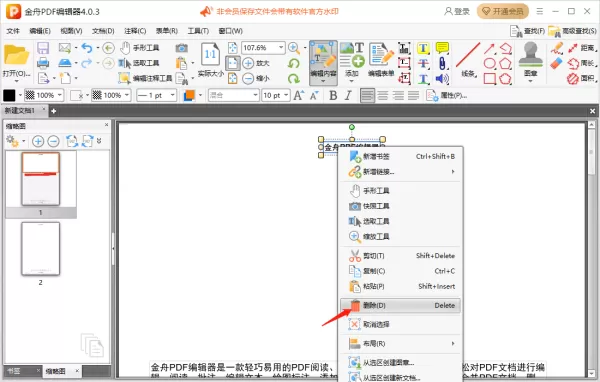Image resolution: width=600 pixels, height=382 pixels.
Task: Expand the 添加 dropdown arrow
Action: pyautogui.click(x=352, y=81)
